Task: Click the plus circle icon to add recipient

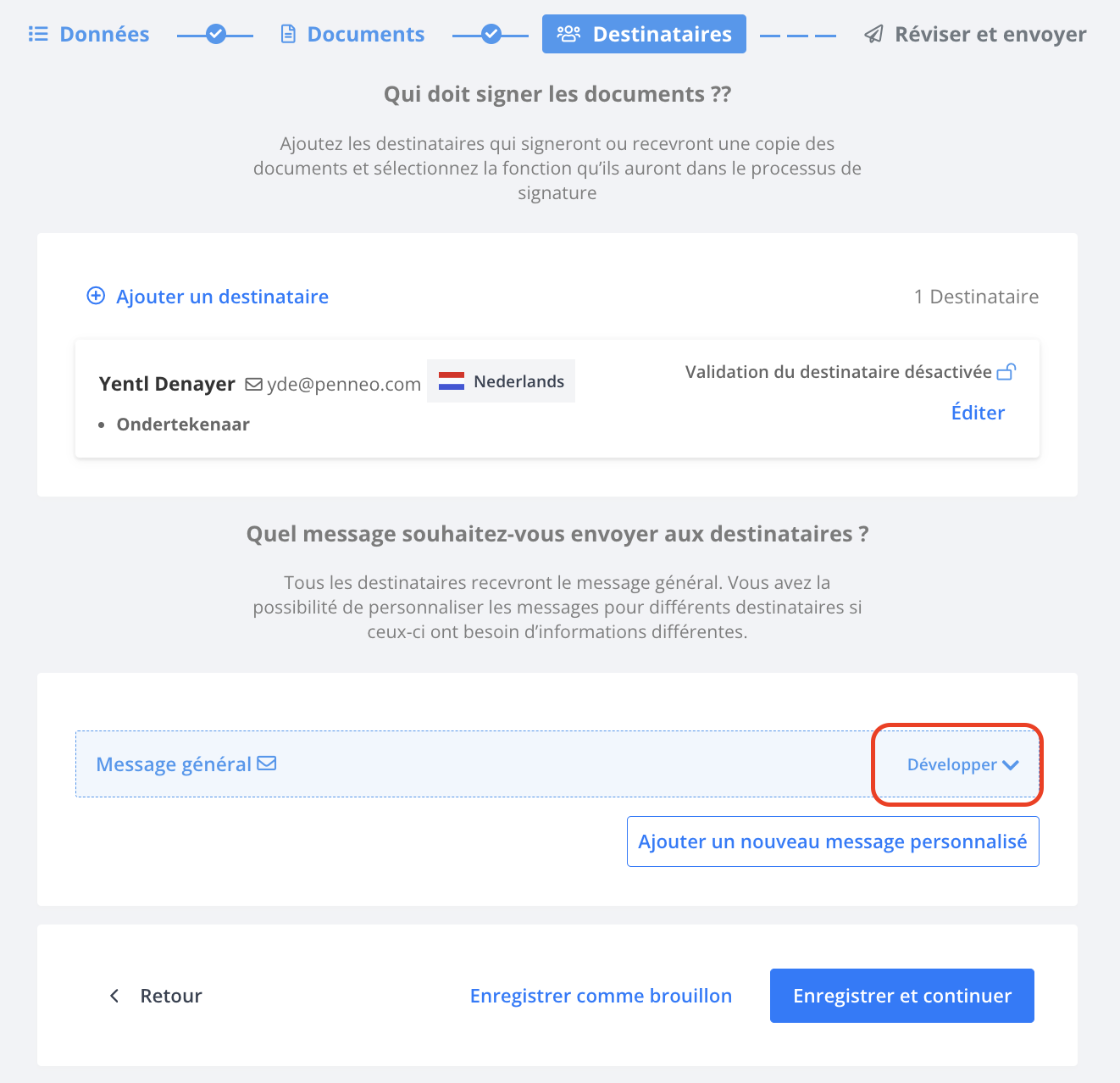Action: [x=97, y=296]
